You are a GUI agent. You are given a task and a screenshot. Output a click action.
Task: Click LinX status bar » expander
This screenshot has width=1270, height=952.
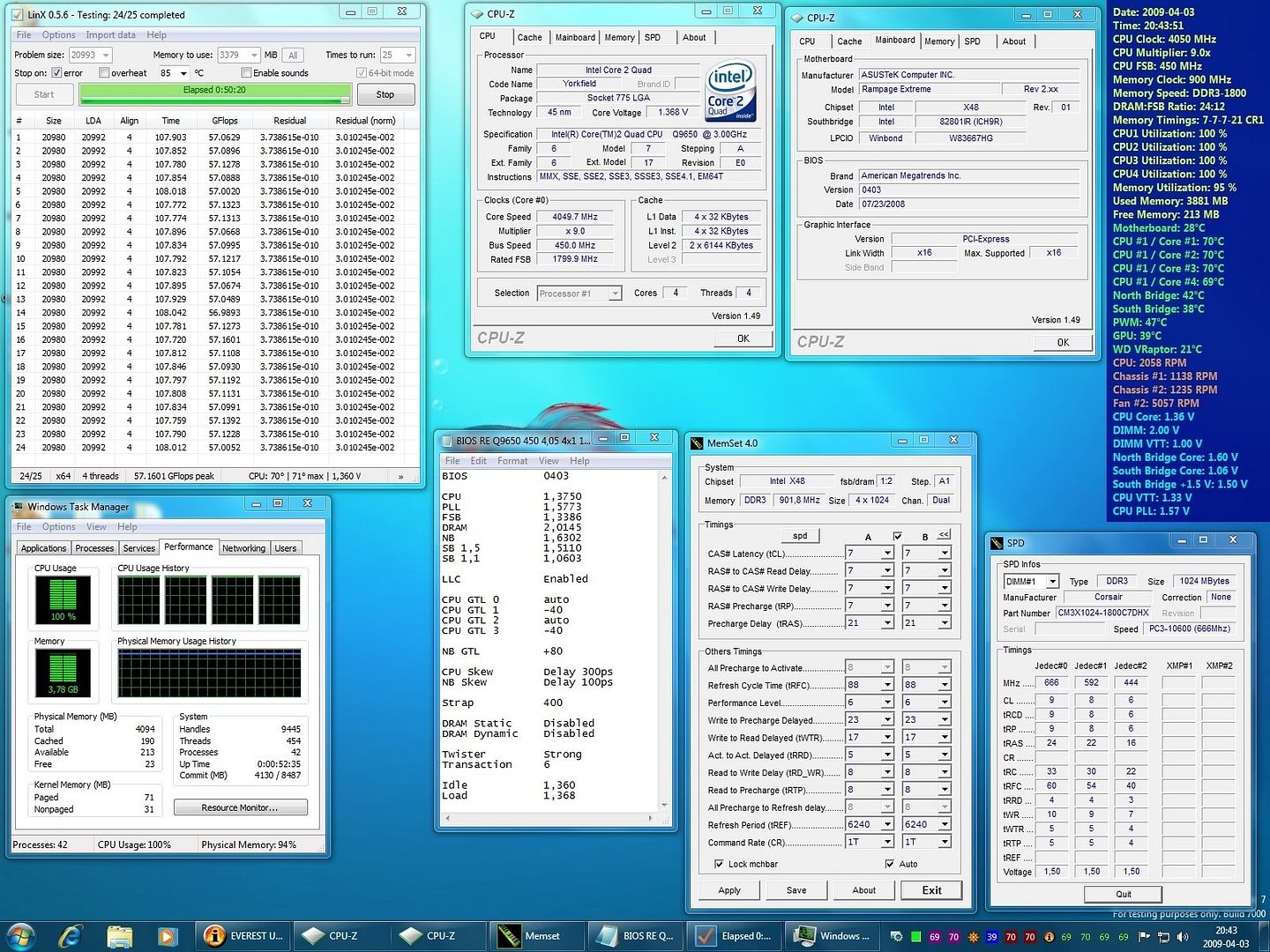401,476
